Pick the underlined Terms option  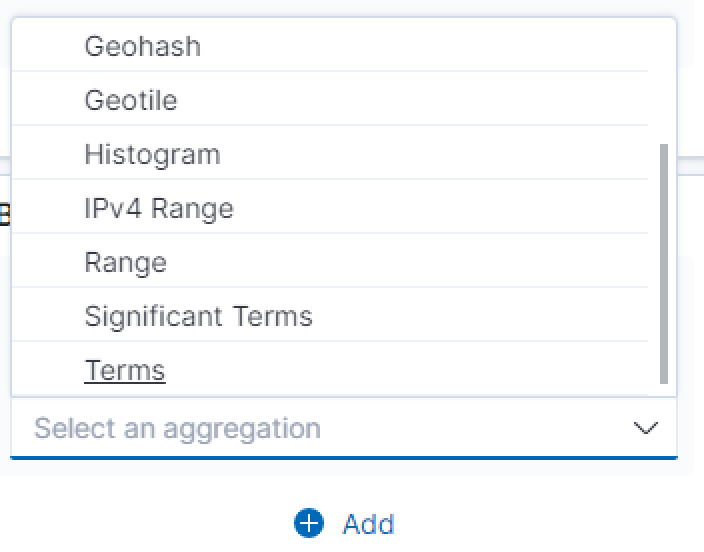125,371
